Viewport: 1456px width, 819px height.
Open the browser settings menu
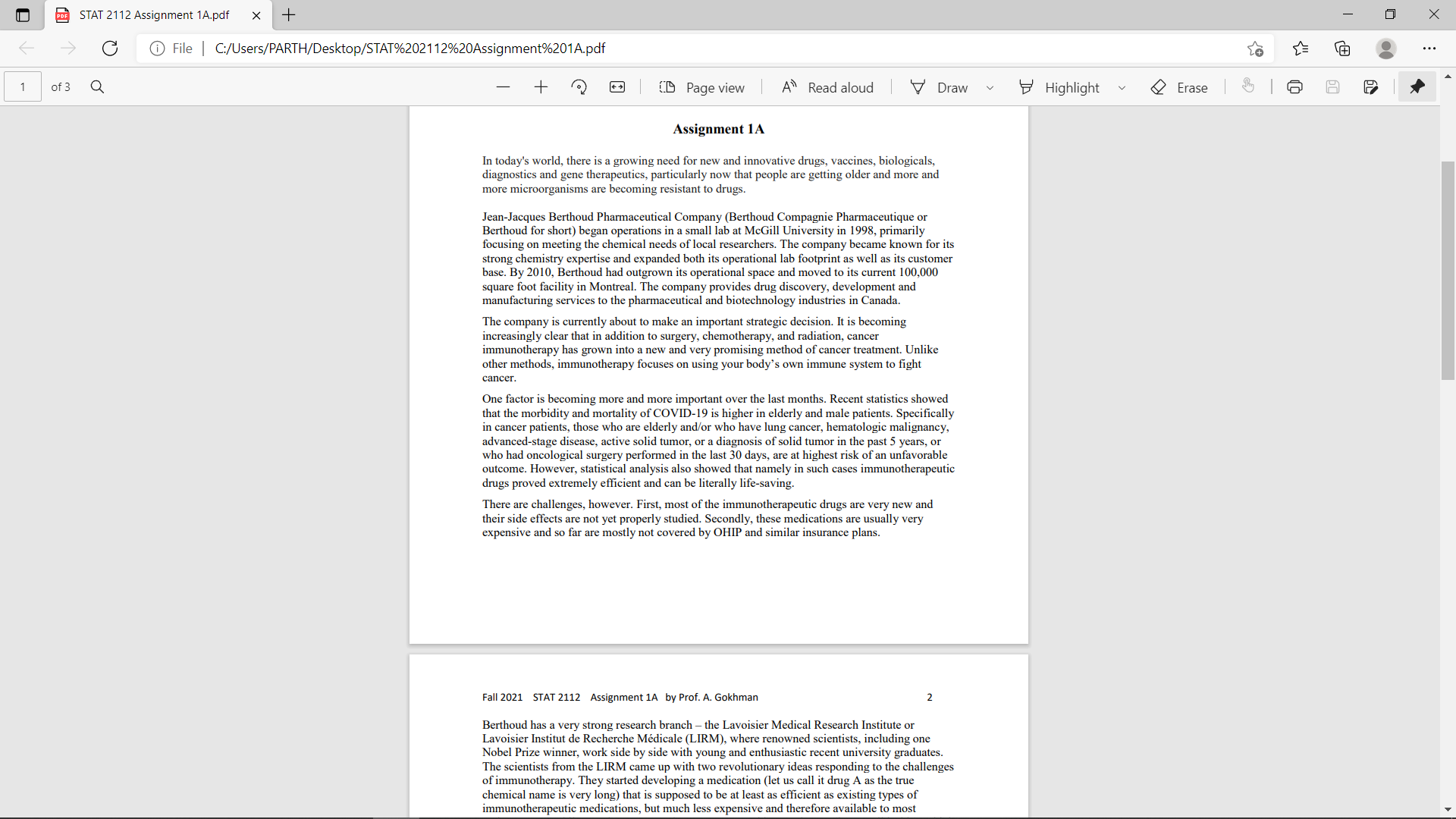1430,48
